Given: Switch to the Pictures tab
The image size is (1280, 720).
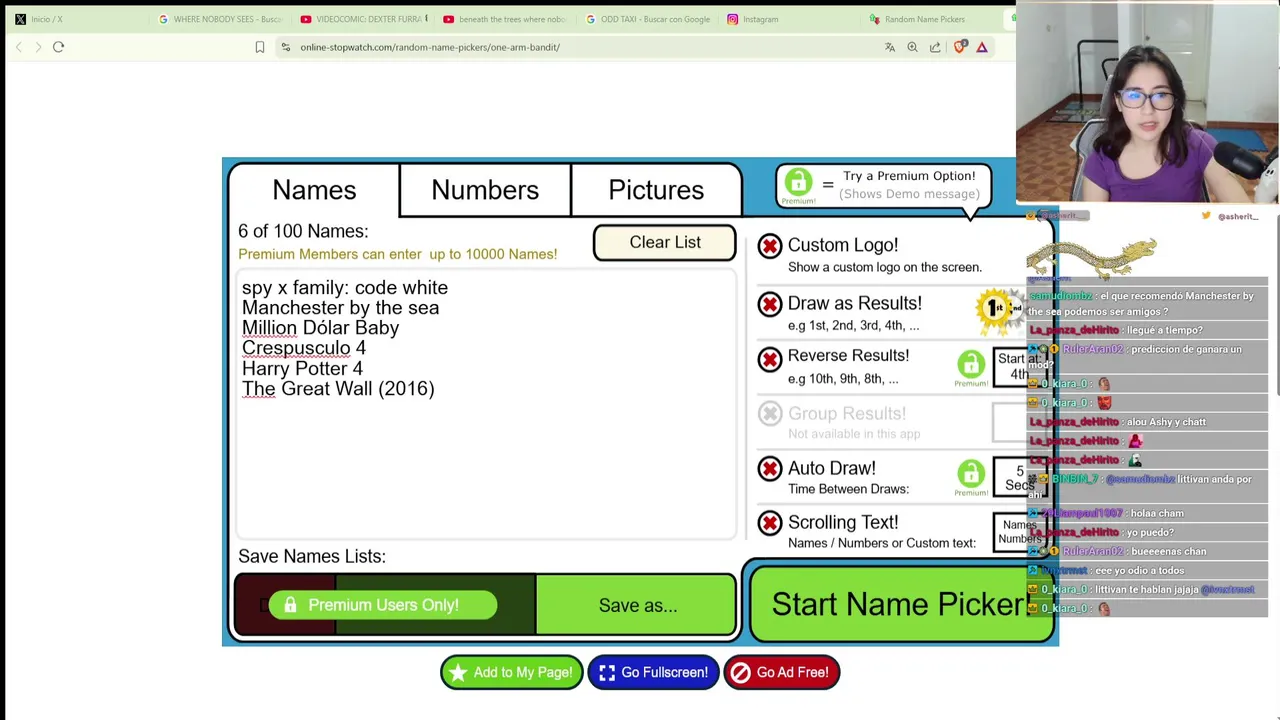Looking at the screenshot, I should pyautogui.click(x=656, y=190).
